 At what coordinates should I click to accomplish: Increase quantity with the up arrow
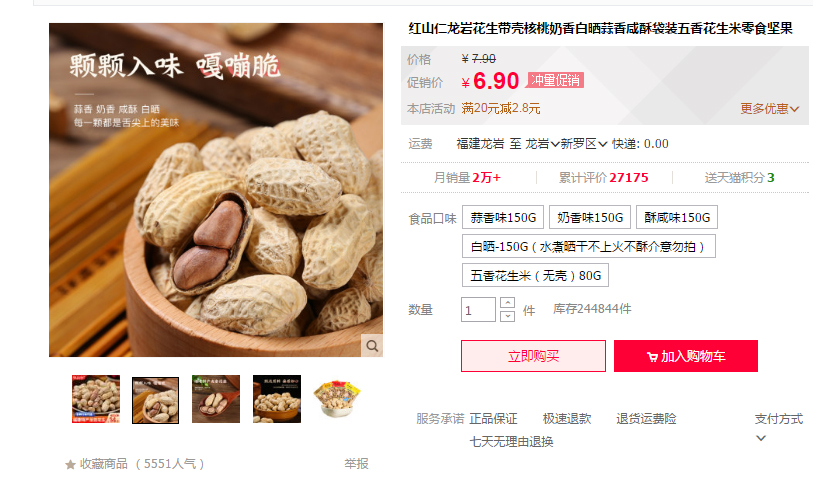[x=508, y=303]
